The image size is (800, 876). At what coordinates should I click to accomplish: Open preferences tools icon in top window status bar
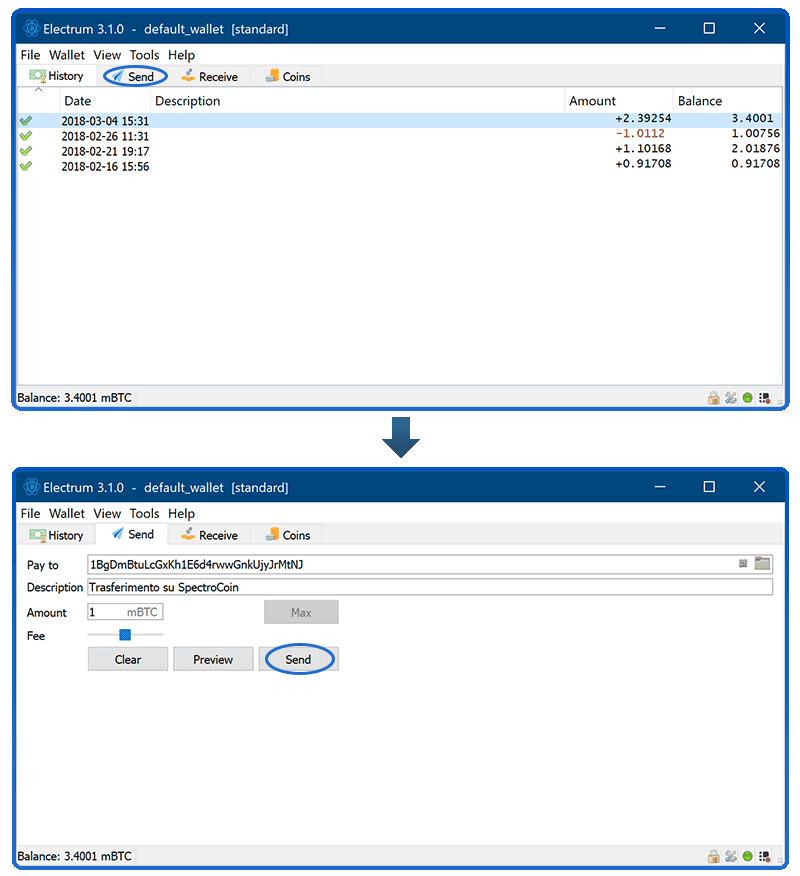click(x=731, y=398)
